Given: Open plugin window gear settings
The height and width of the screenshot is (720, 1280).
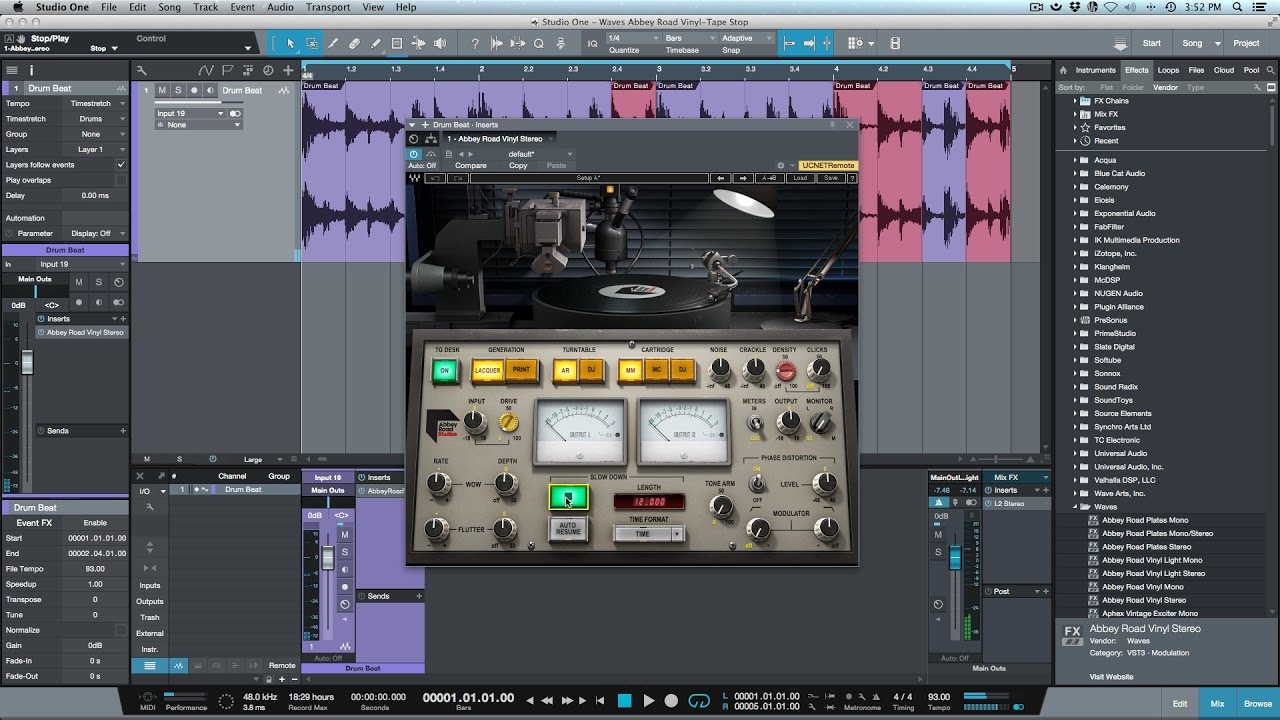Looking at the screenshot, I should [x=781, y=165].
